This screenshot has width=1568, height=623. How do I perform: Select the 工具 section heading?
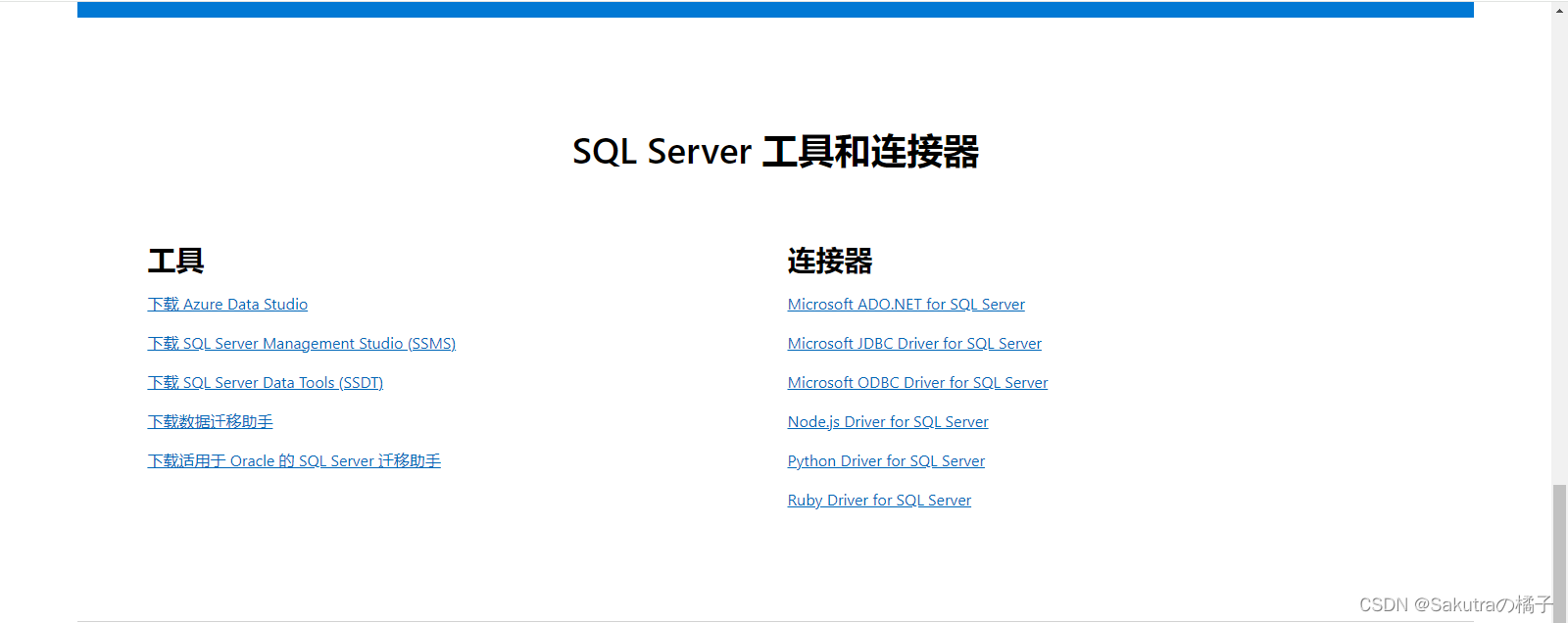[x=176, y=261]
